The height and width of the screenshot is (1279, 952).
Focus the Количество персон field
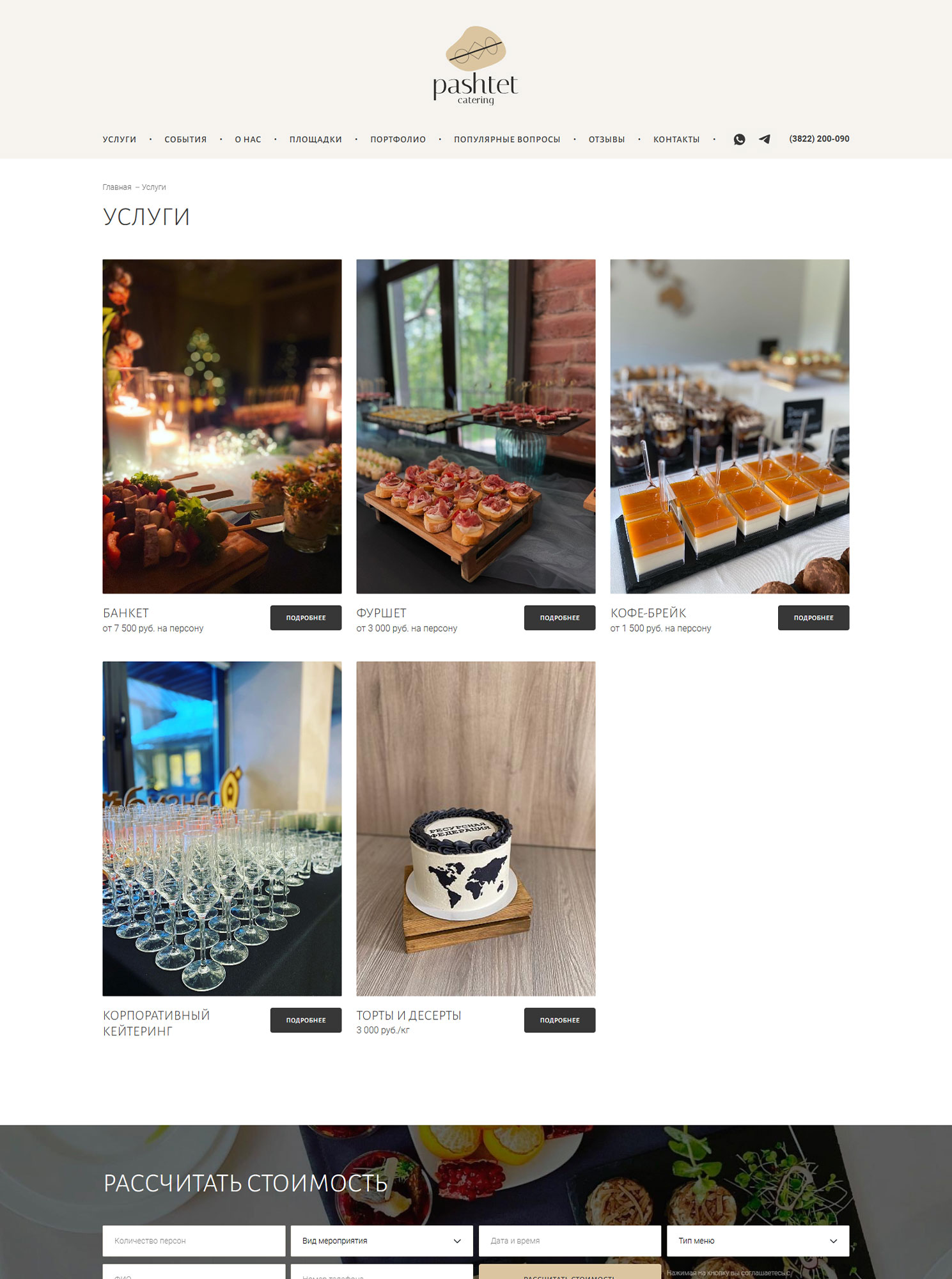194,1241
